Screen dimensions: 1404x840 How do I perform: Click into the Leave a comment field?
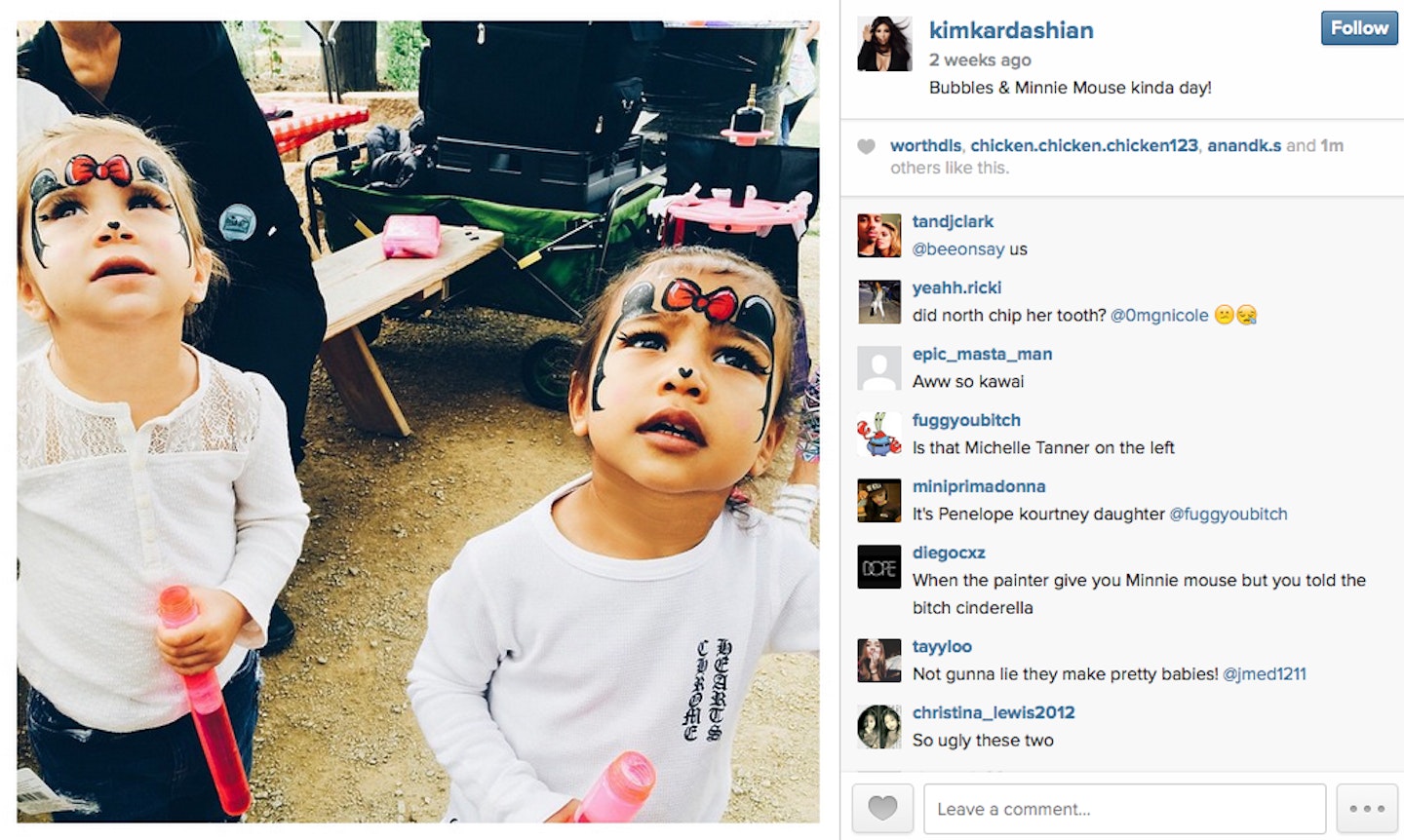(x=1124, y=809)
